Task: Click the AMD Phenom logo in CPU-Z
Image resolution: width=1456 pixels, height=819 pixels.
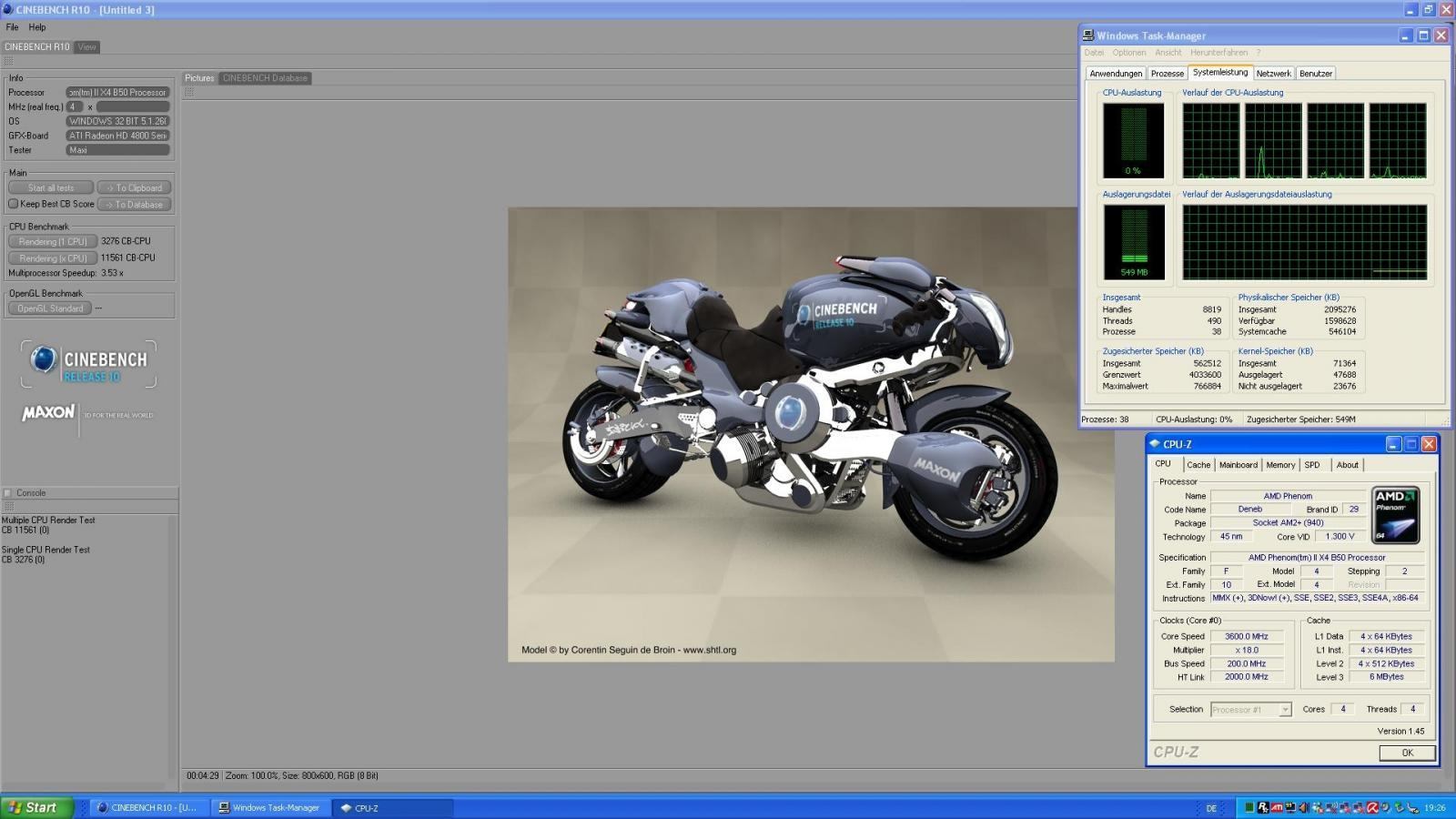Action: point(1396,516)
